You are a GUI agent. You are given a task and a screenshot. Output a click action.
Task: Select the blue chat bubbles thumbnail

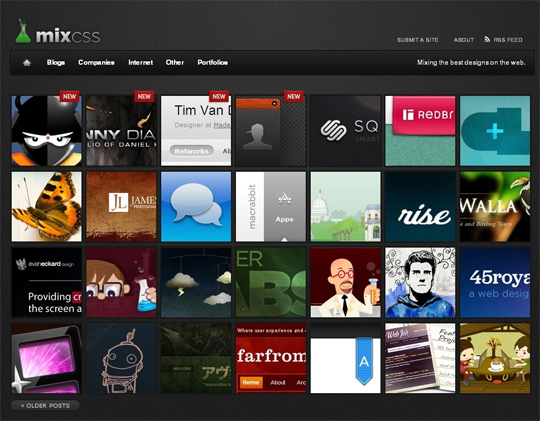[x=196, y=206]
